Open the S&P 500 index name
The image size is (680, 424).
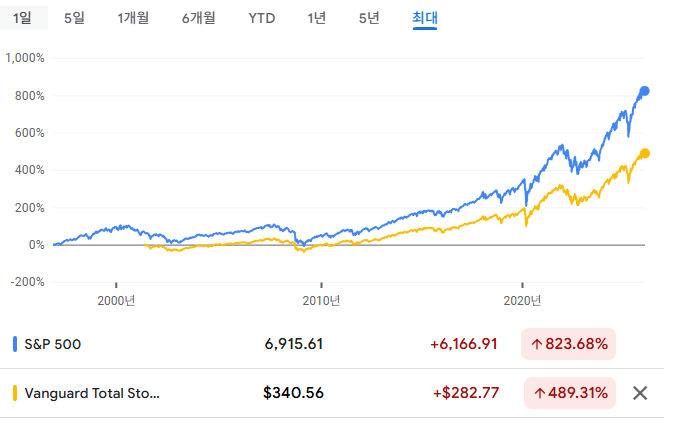[x=53, y=344]
